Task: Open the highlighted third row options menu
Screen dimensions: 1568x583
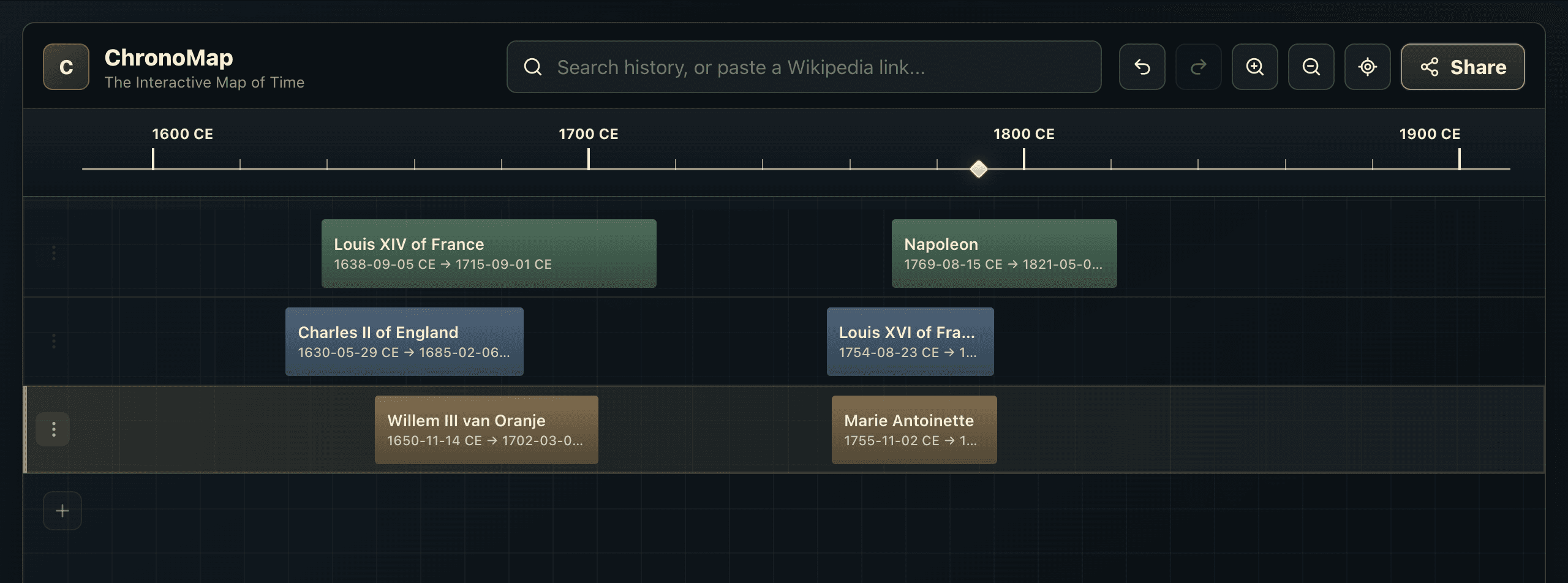Action: click(53, 429)
